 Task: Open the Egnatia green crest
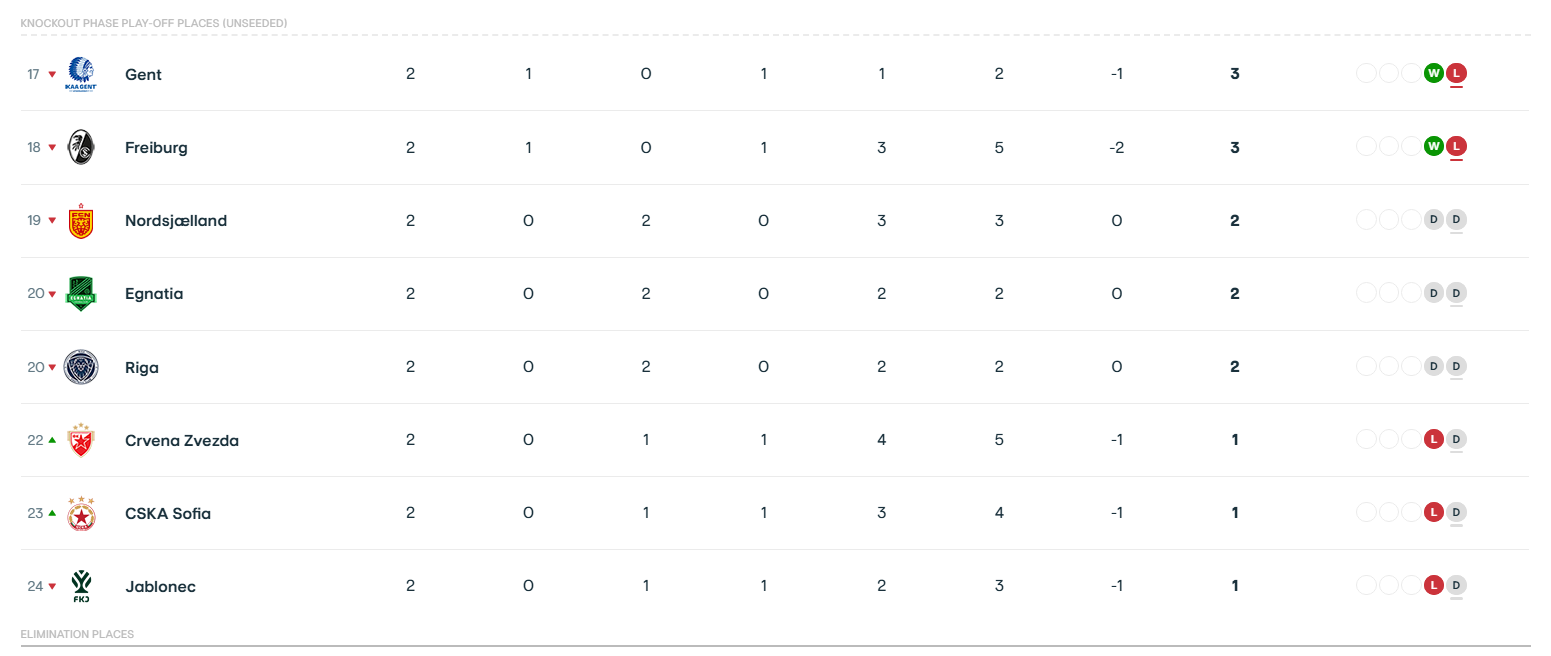click(x=81, y=293)
